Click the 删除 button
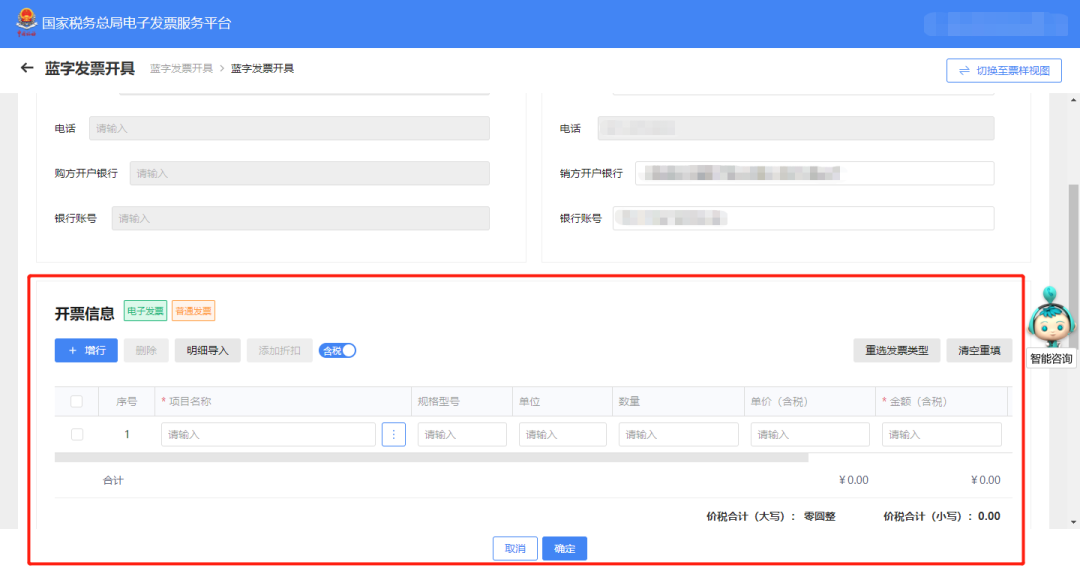The height and width of the screenshot is (568, 1080). click(x=146, y=350)
